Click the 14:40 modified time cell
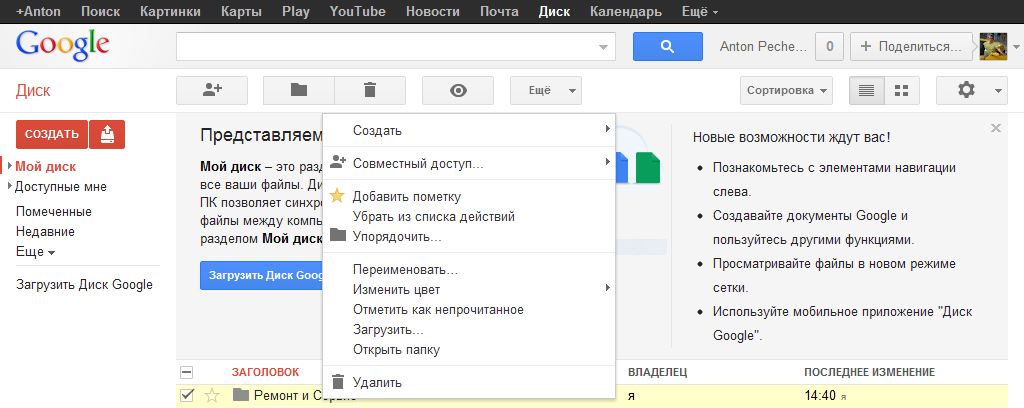 (x=820, y=394)
